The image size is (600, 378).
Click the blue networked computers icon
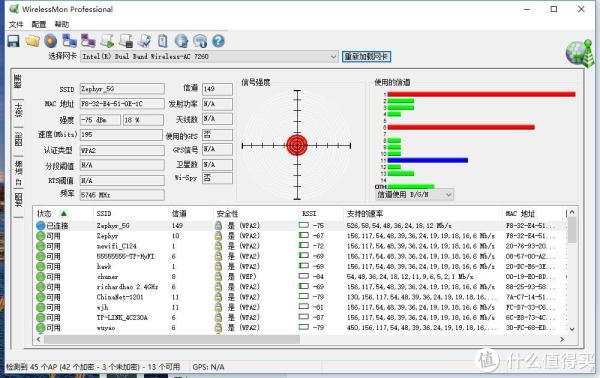[69, 41]
